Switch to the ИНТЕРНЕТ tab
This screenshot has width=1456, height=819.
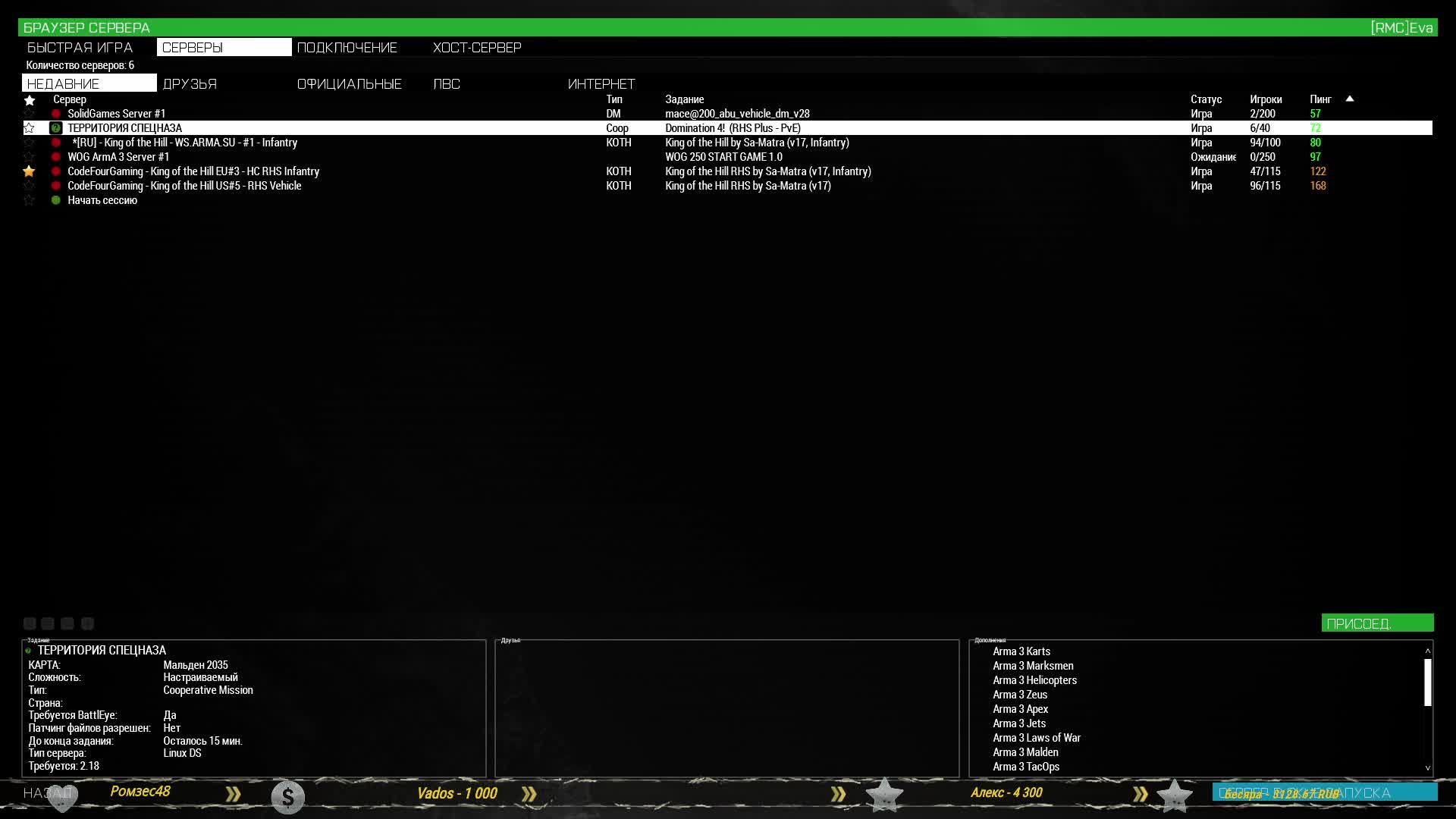[x=601, y=84]
